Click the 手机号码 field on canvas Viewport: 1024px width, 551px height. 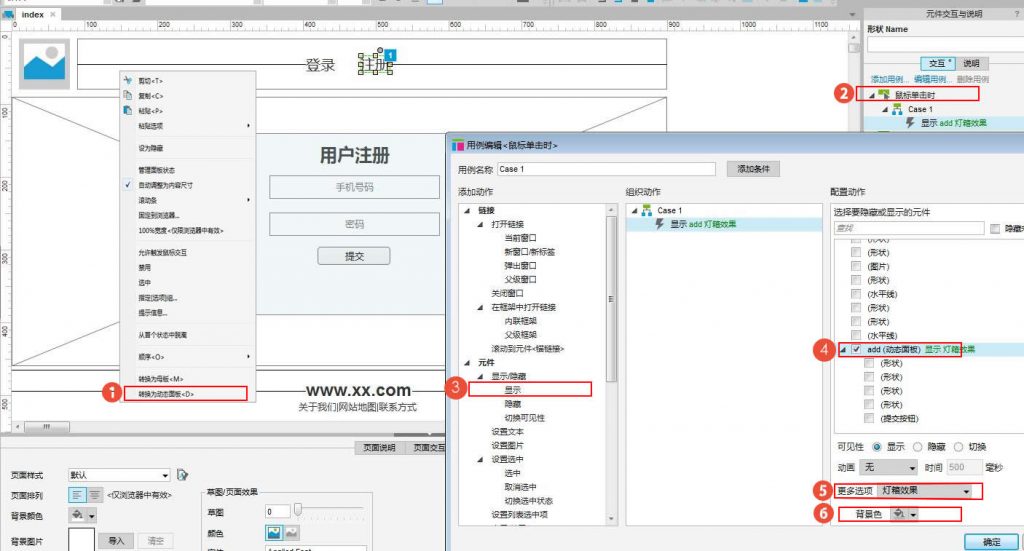pyautogui.click(x=354, y=187)
